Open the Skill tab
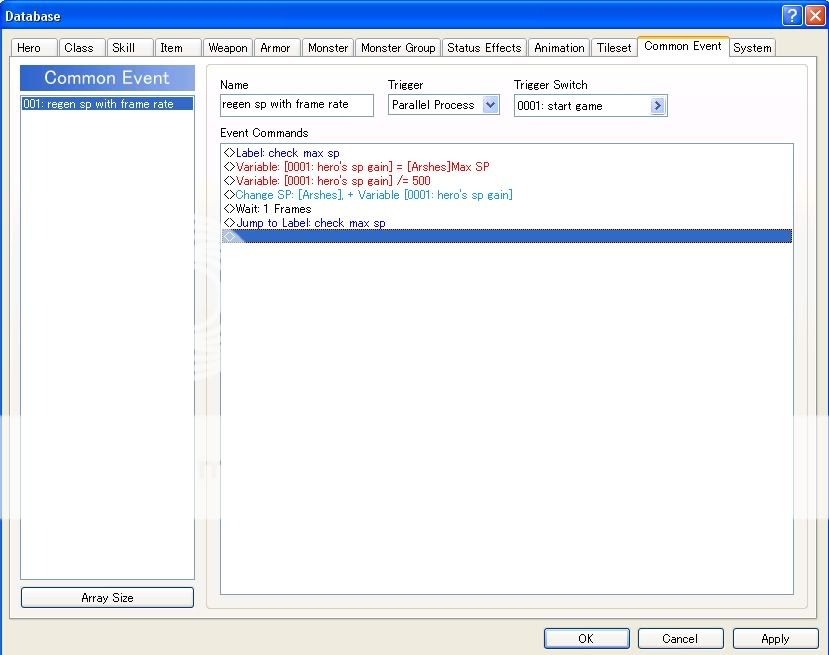The image size is (829, 655). (x=124, y=48)
